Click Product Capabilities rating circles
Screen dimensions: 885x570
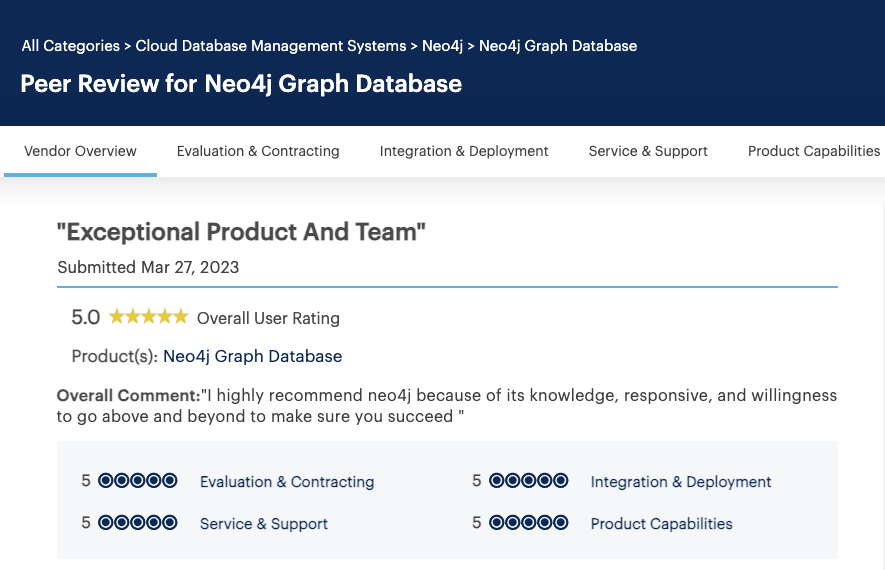pyautogui.click(x=528, y=523)
